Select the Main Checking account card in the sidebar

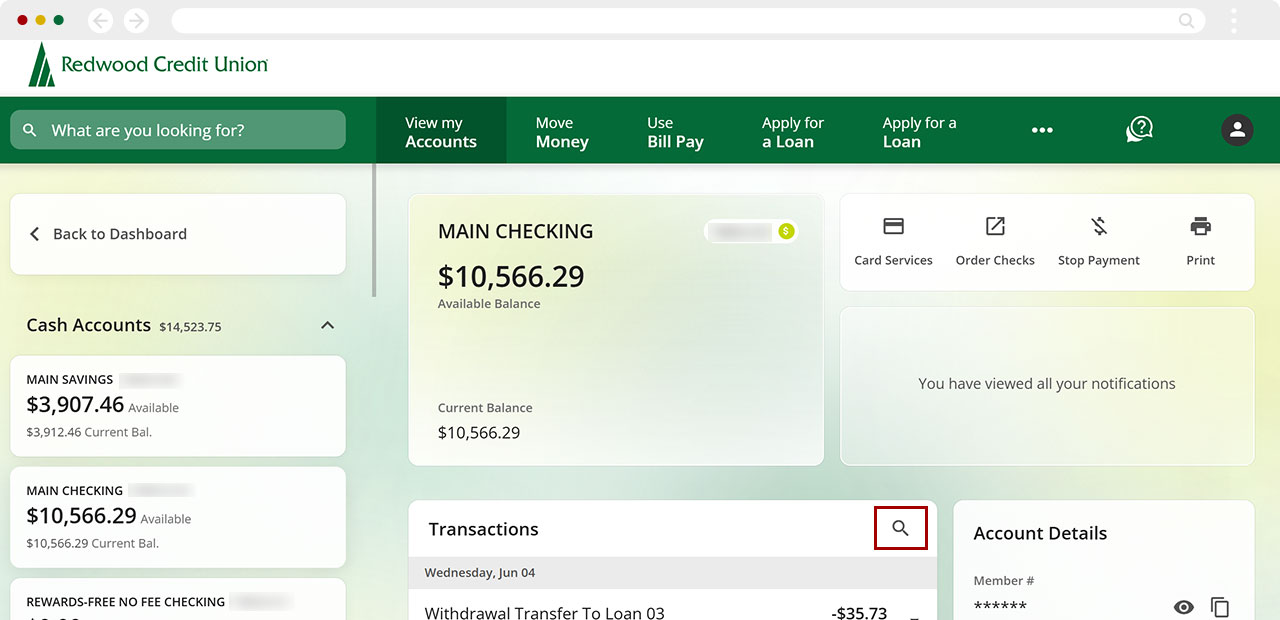point(178,516)
